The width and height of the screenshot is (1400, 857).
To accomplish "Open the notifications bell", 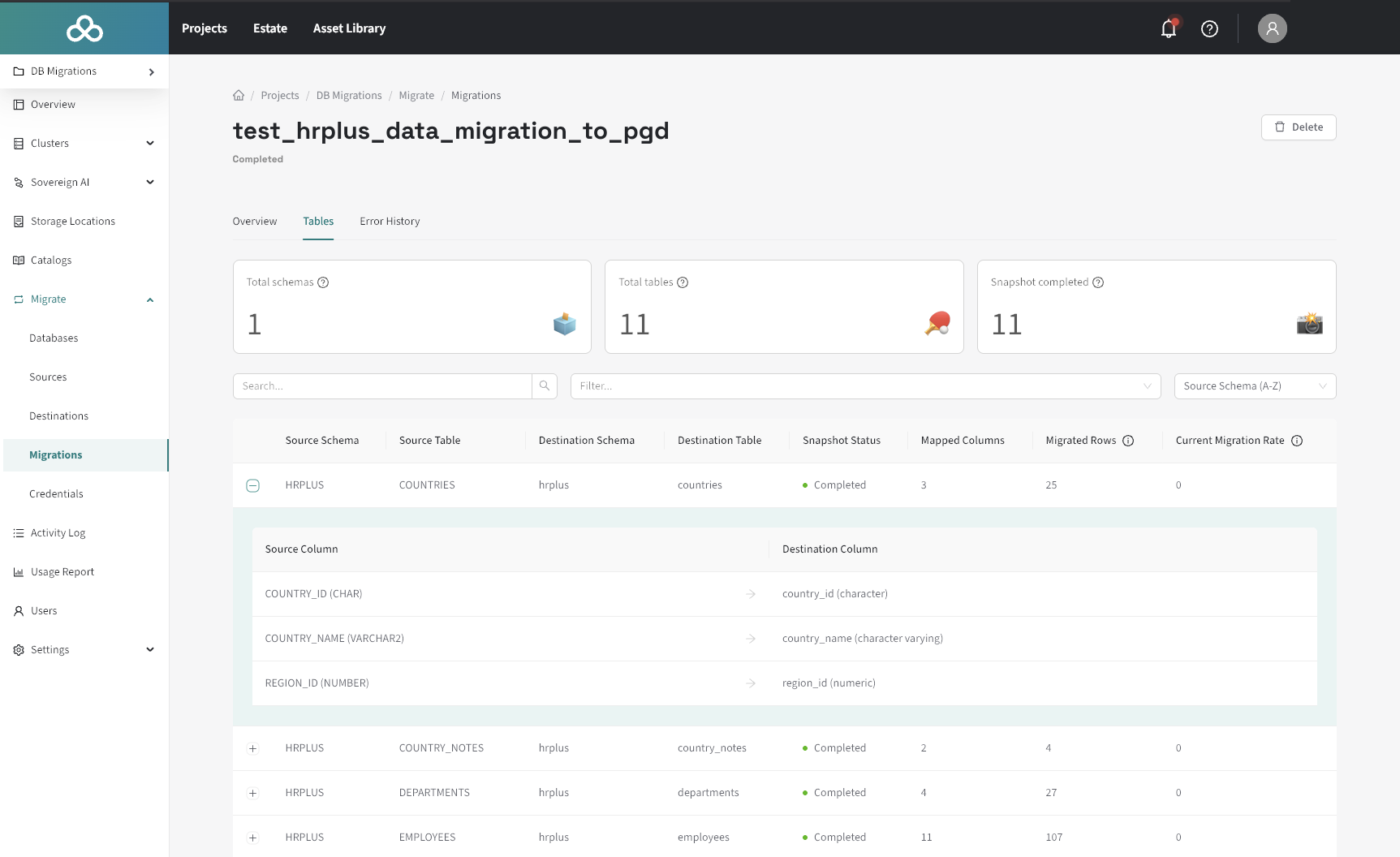I will click(1168, 28).
